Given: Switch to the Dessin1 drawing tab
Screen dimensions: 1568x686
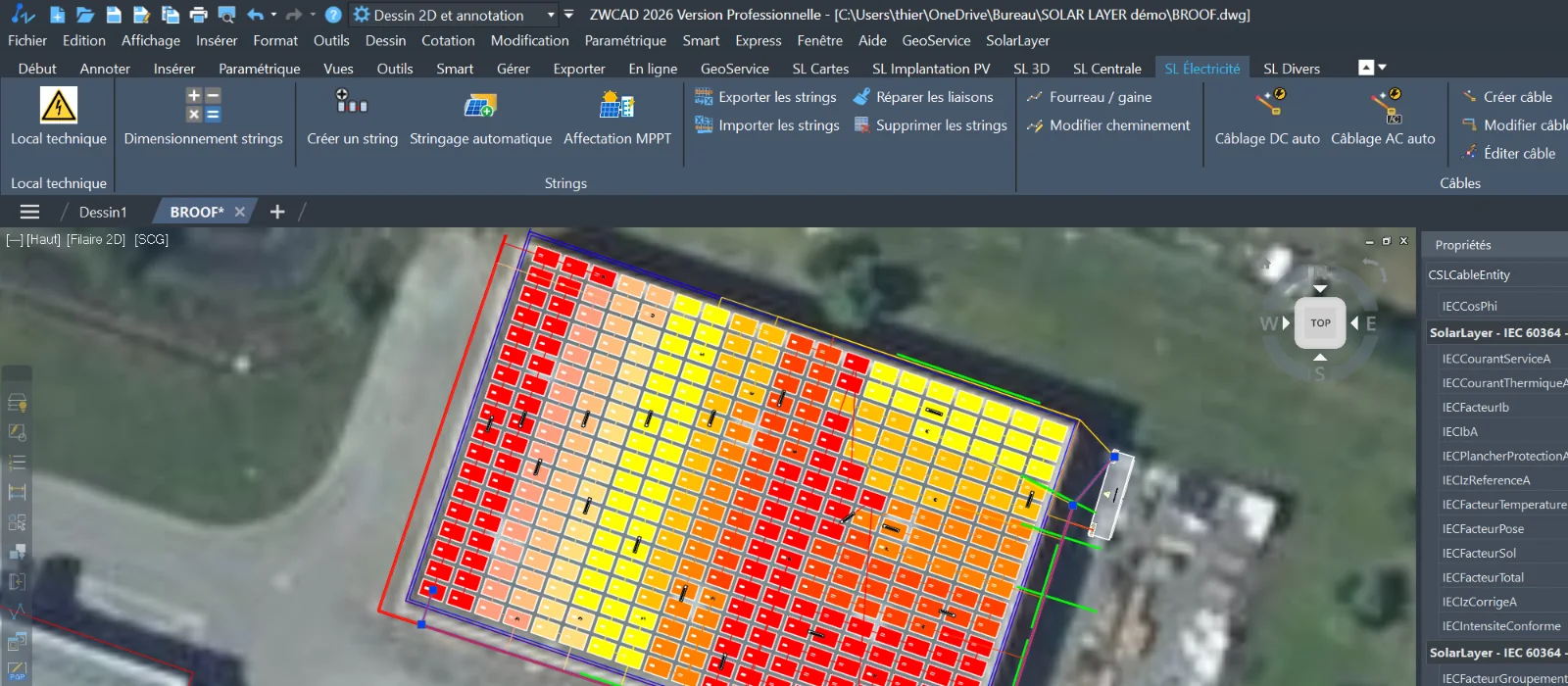Looking at the screenshot, I should coord(103,212).
